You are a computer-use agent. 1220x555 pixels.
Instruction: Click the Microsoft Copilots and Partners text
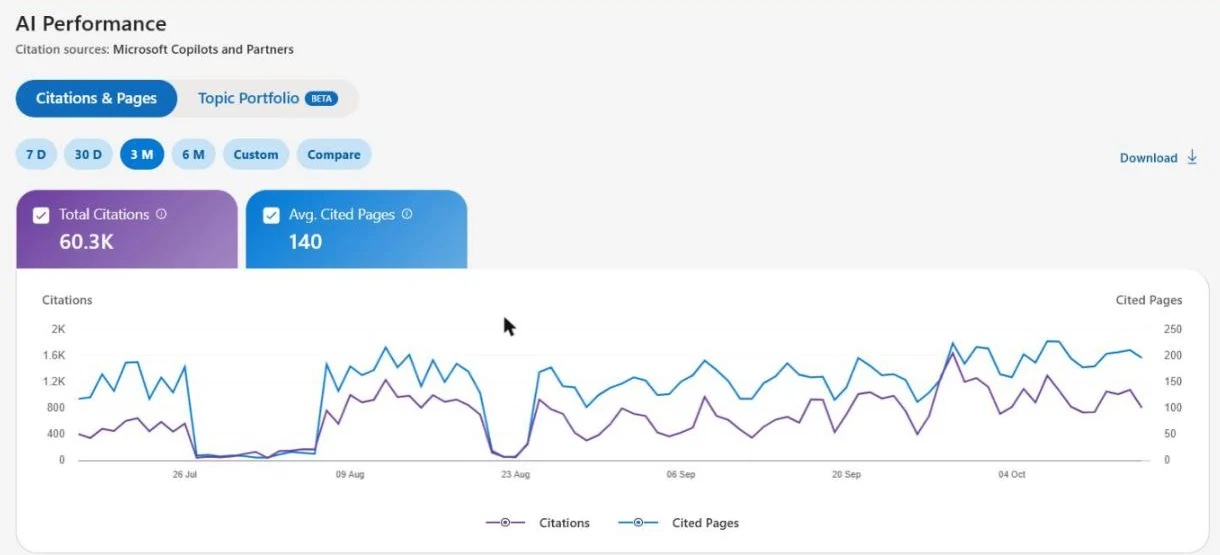tap(203, 49)
